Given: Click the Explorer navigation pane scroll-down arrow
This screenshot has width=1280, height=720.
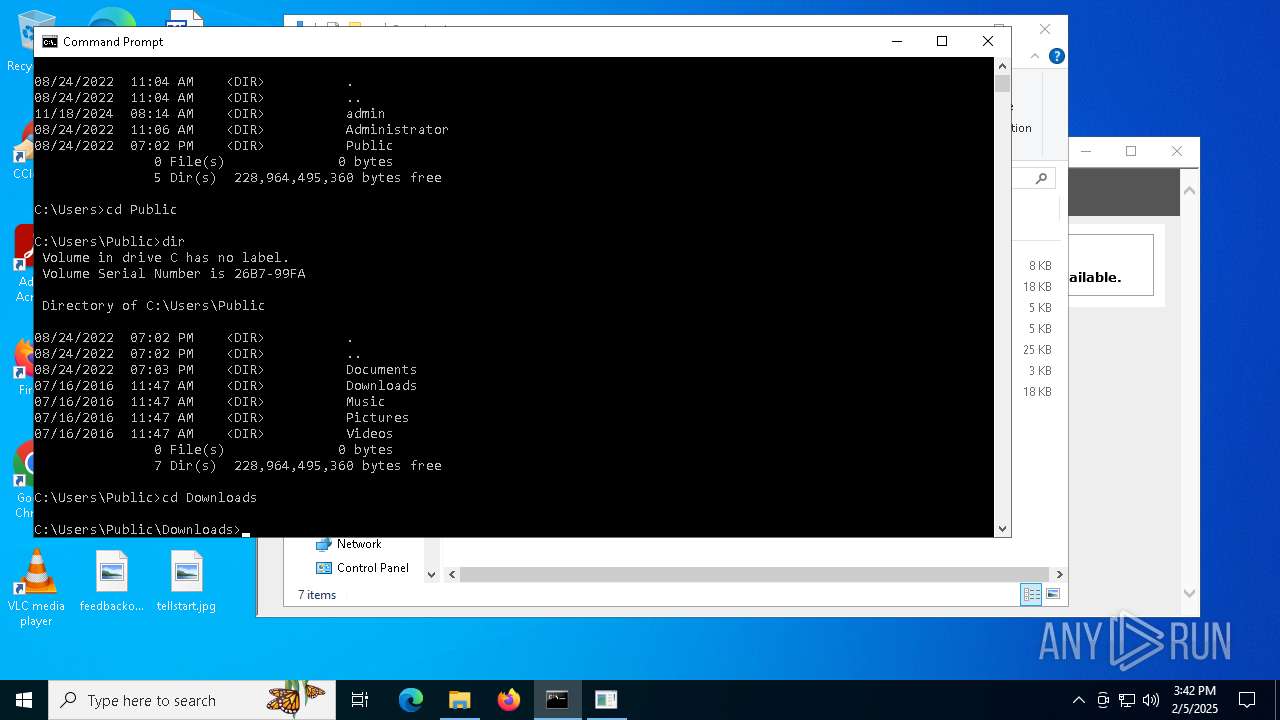Looking at the screenshot, I should coord(432,574).
